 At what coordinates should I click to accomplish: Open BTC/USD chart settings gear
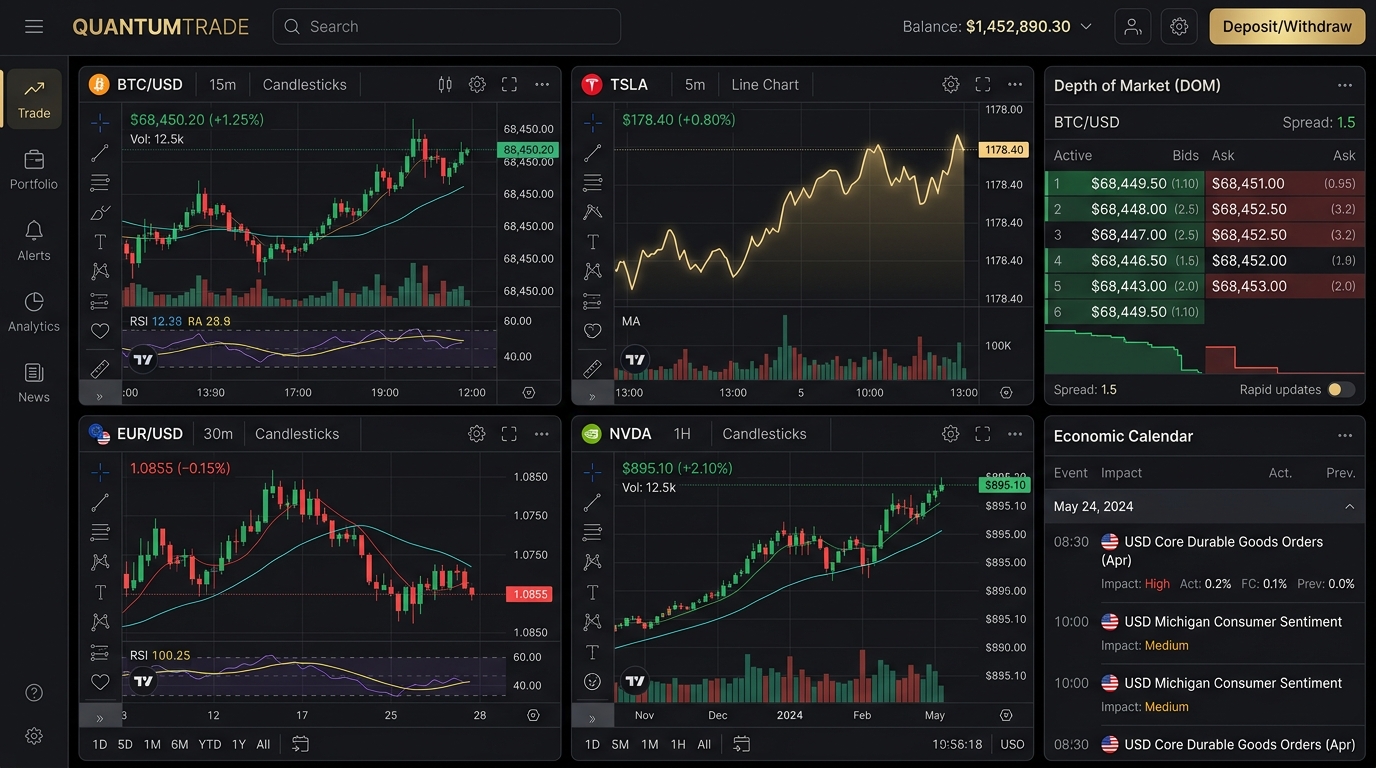[477, 85]
